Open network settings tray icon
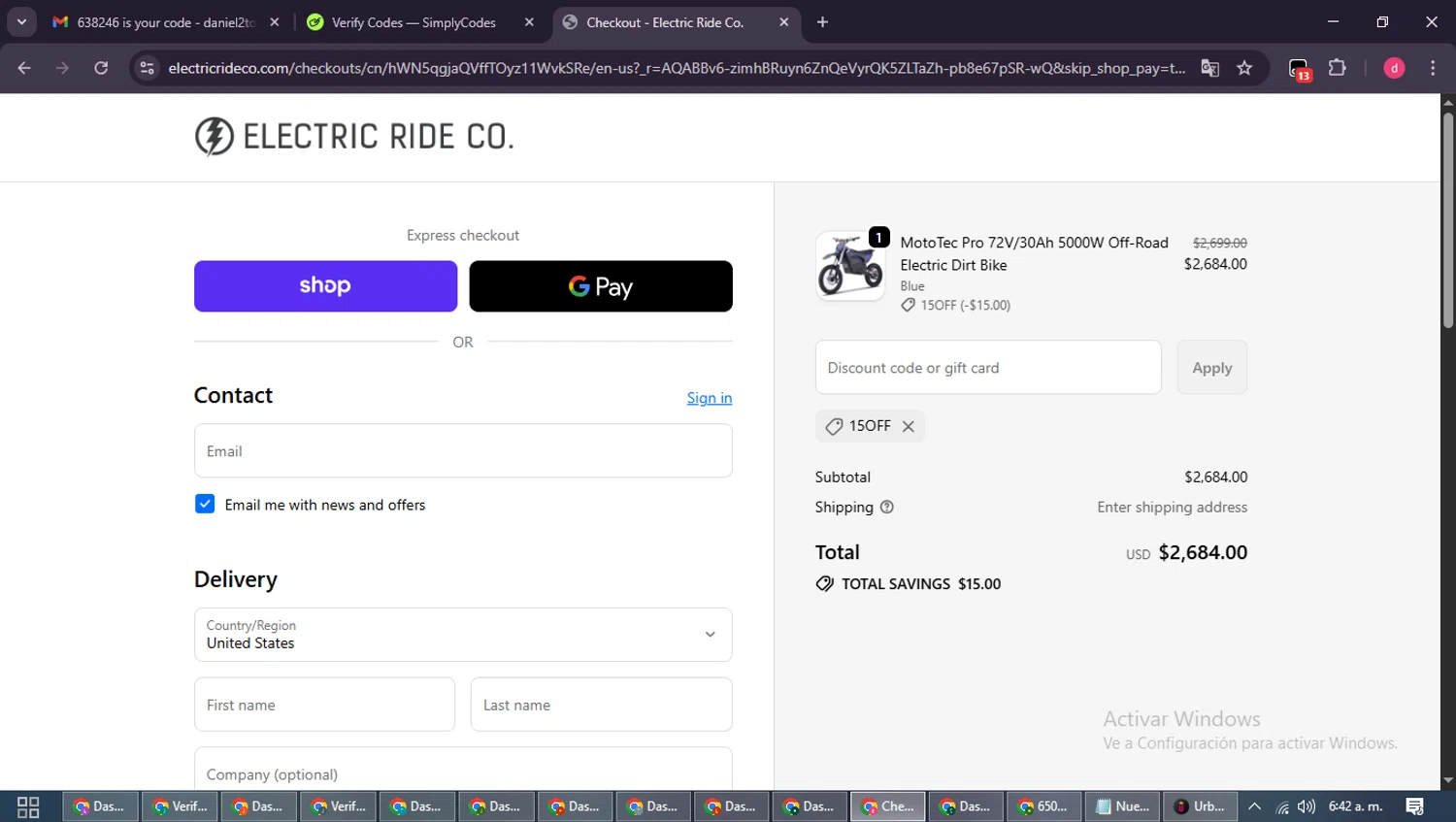Viewport: 1456px width, 822px height. coord(1282,806)
